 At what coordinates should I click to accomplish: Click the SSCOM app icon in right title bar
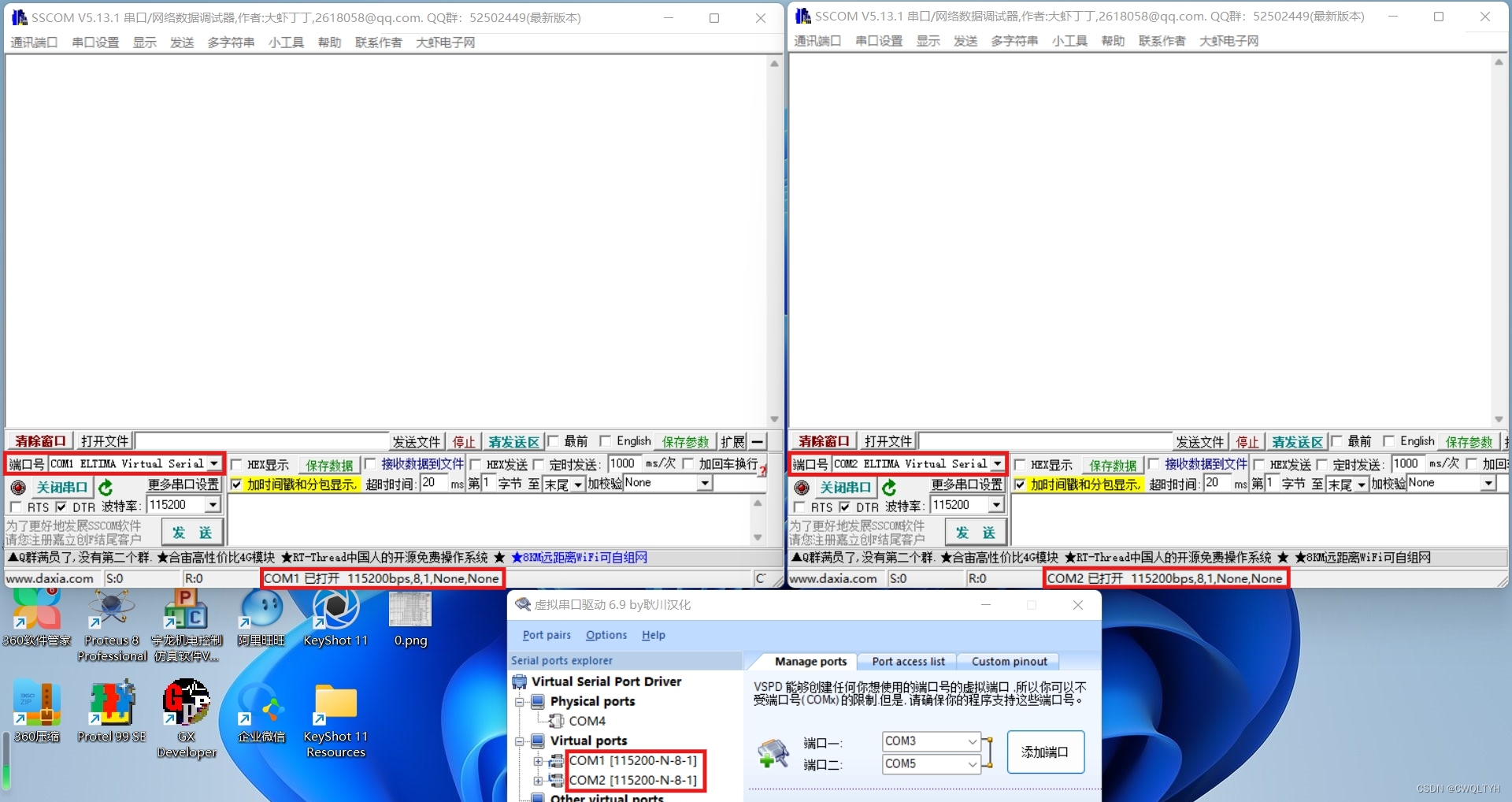pyautogui.click(x=802, y=16)
